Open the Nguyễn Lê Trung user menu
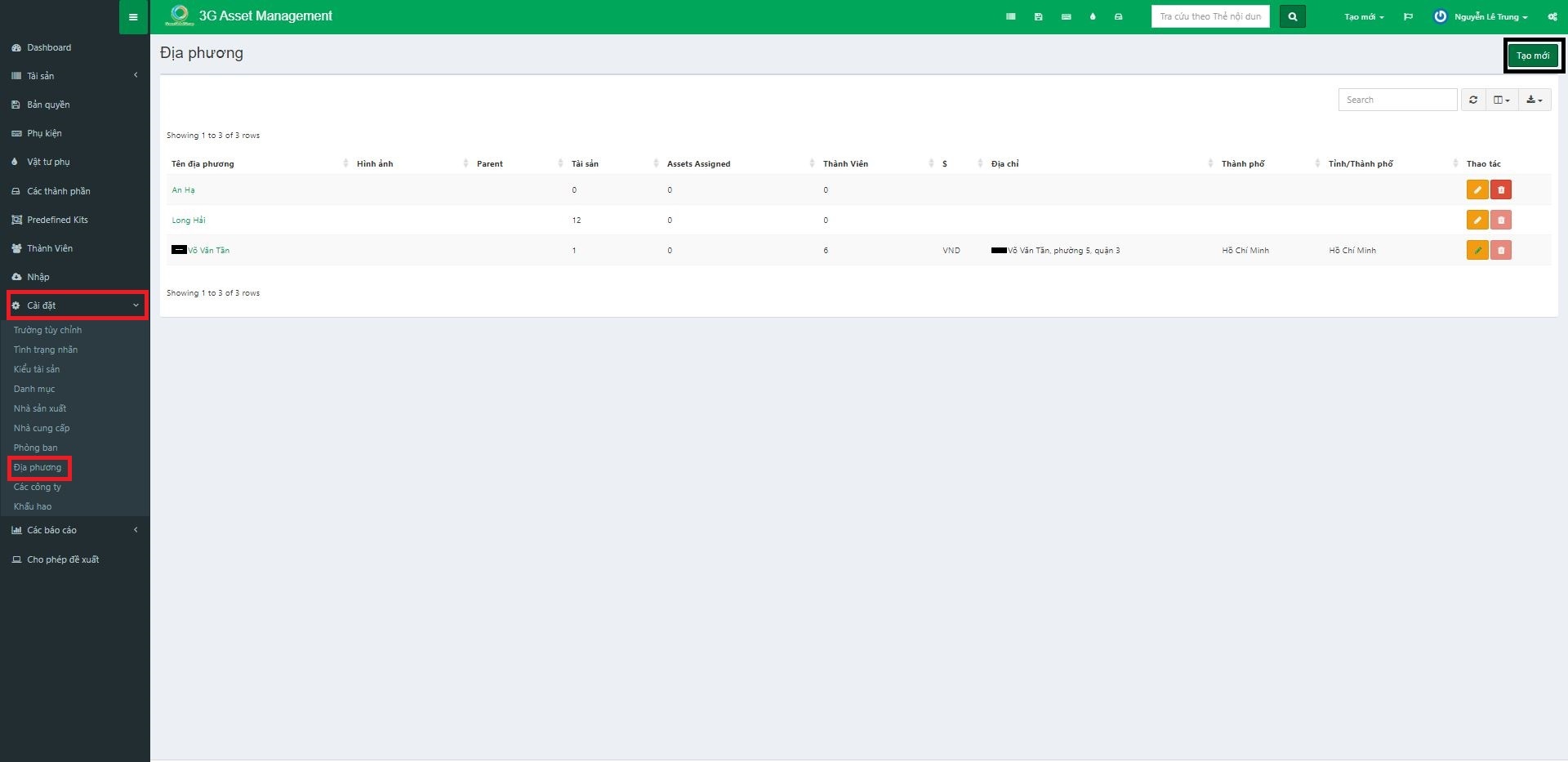The width and height of the screenshot is (1568, 762). tap(1490, 17)
